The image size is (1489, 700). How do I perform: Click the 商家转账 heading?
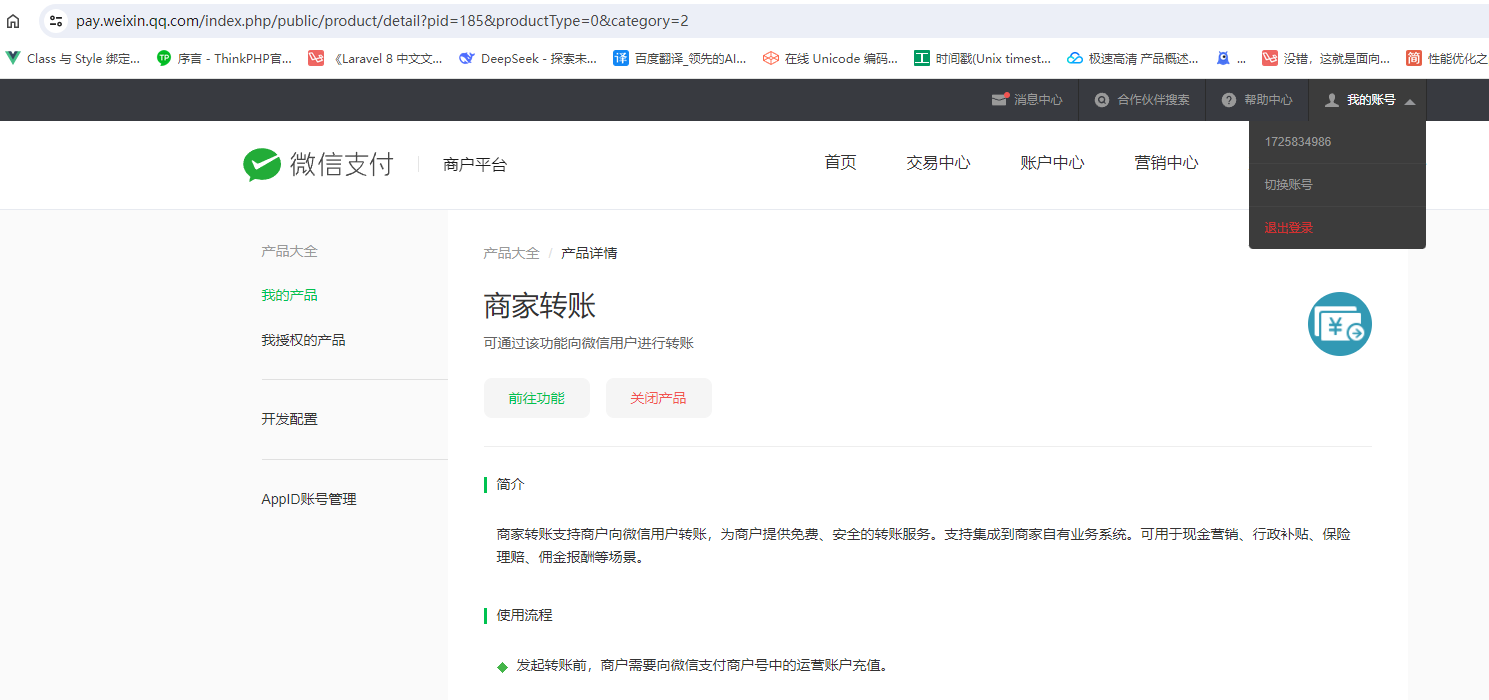(x=540, y=306)
